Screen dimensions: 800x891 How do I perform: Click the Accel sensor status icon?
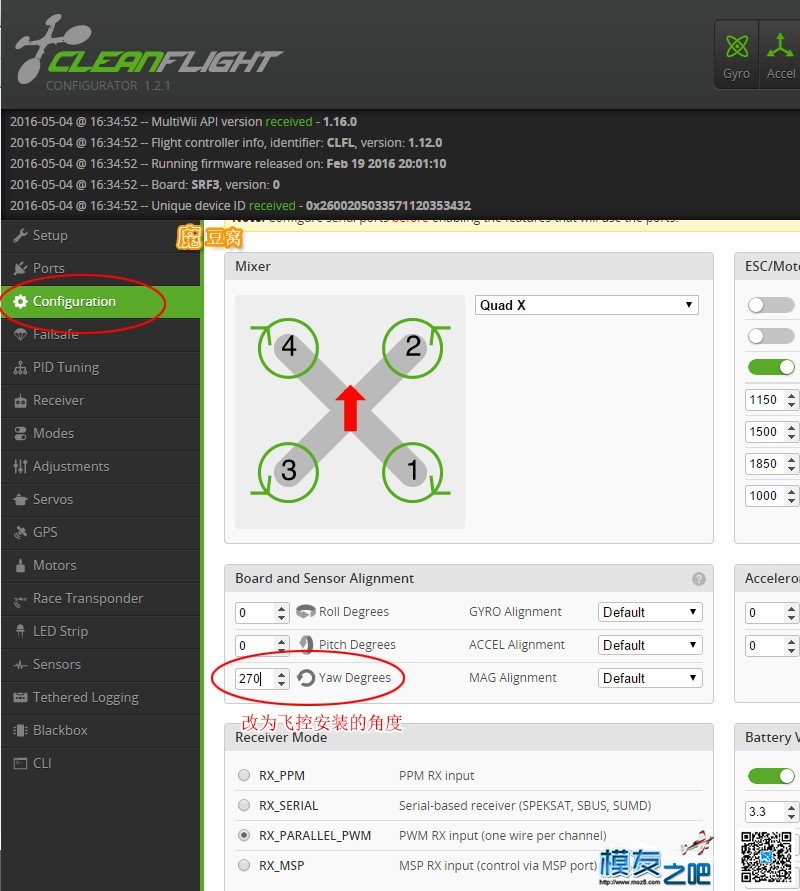pyautogui.click(x=780, y=45)
